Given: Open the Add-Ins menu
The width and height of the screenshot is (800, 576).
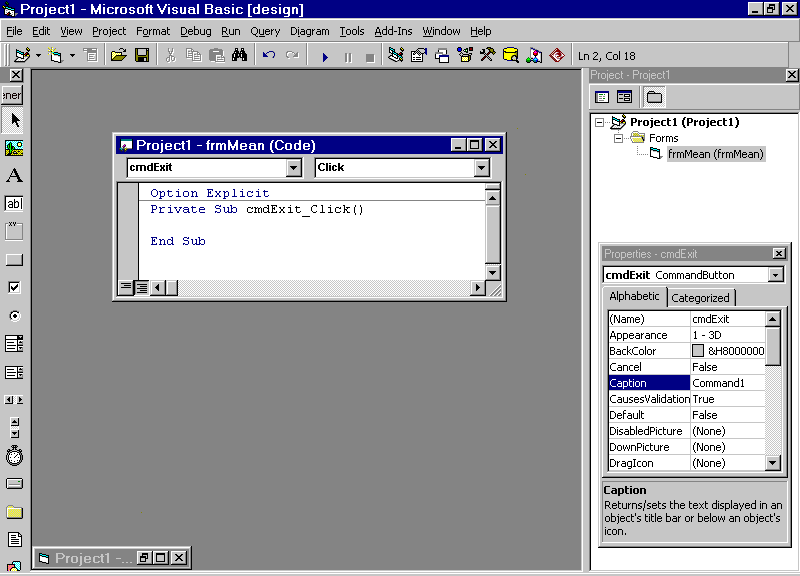Looking at the screenshot, I should (393, 32).
